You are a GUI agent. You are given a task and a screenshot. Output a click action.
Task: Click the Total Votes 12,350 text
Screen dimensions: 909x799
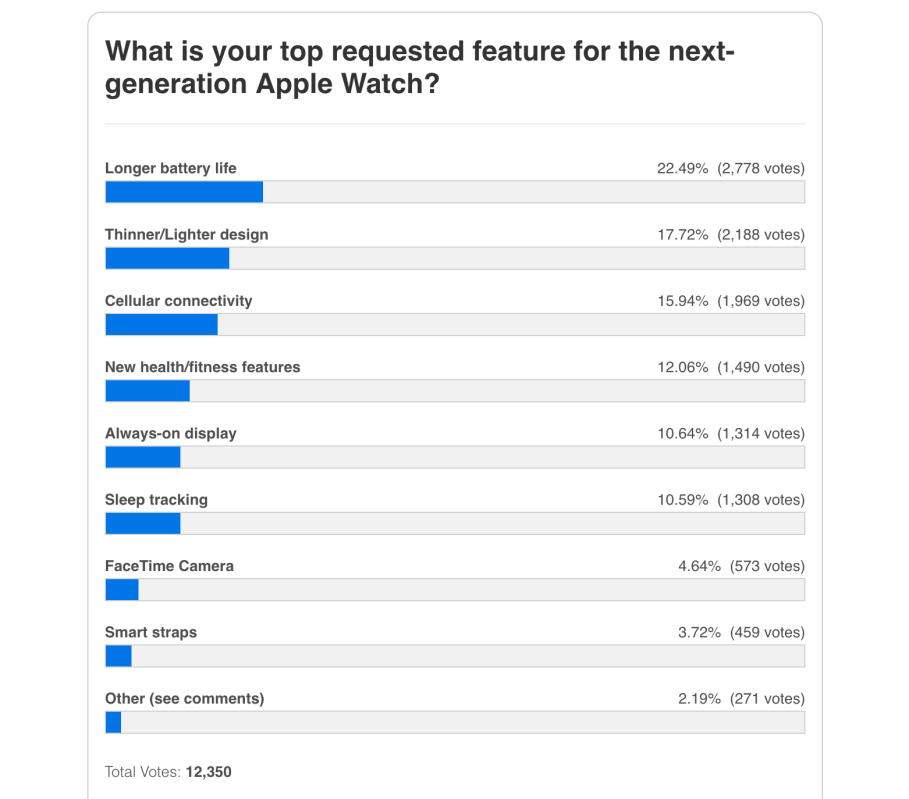click(x=169, y=771)
